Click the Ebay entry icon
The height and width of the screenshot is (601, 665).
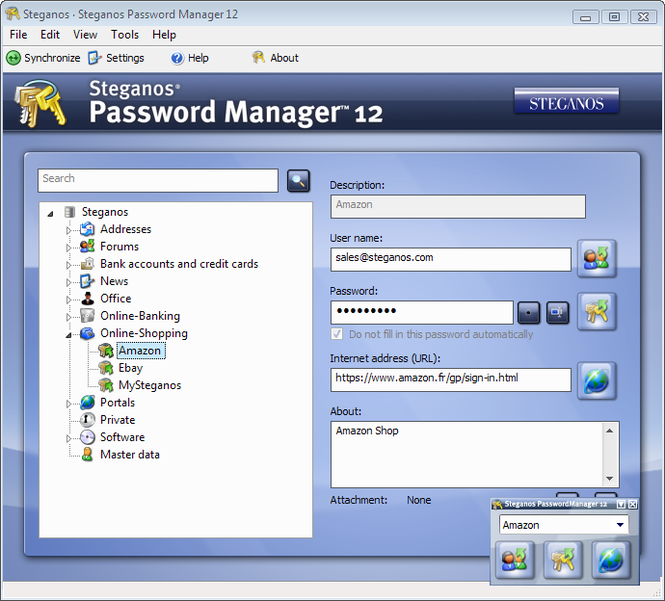point(106,368)
